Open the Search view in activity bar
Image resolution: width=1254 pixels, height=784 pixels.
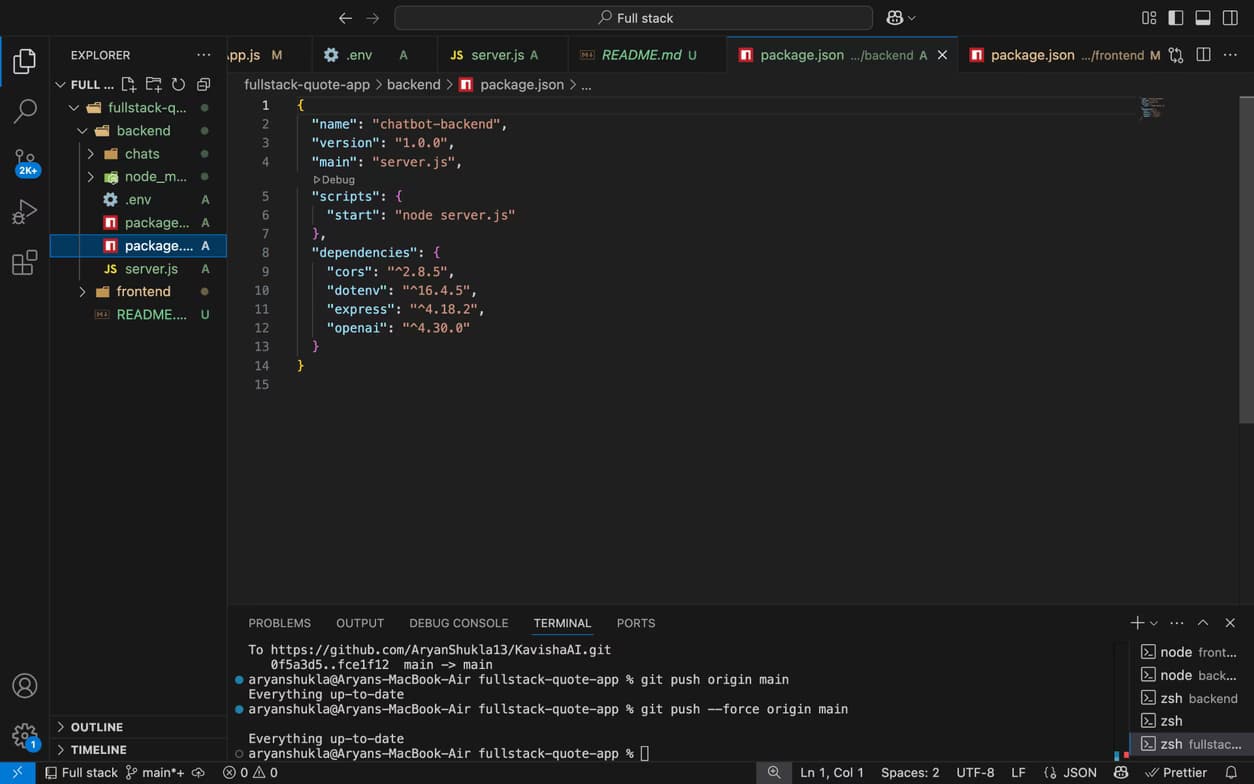(x=25, y=111)
